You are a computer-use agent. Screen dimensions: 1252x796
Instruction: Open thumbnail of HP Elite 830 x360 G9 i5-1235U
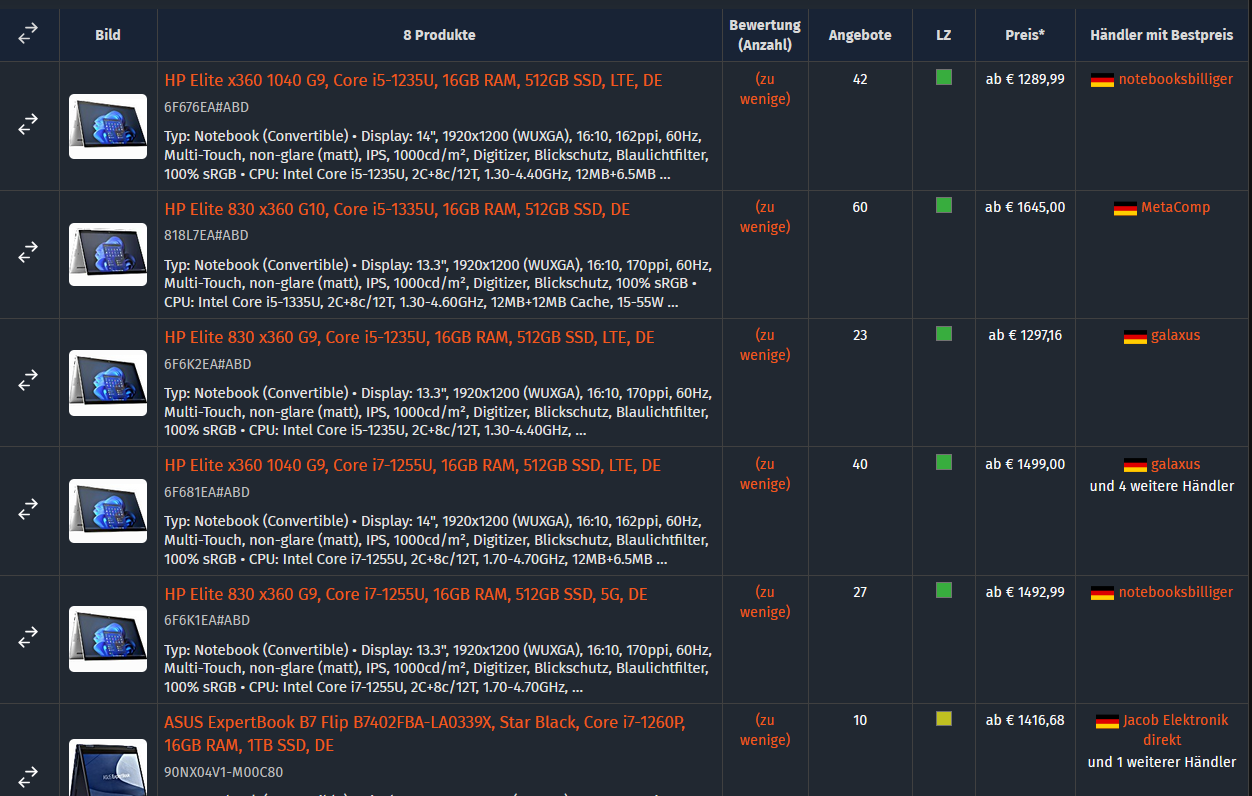(108, 383)
